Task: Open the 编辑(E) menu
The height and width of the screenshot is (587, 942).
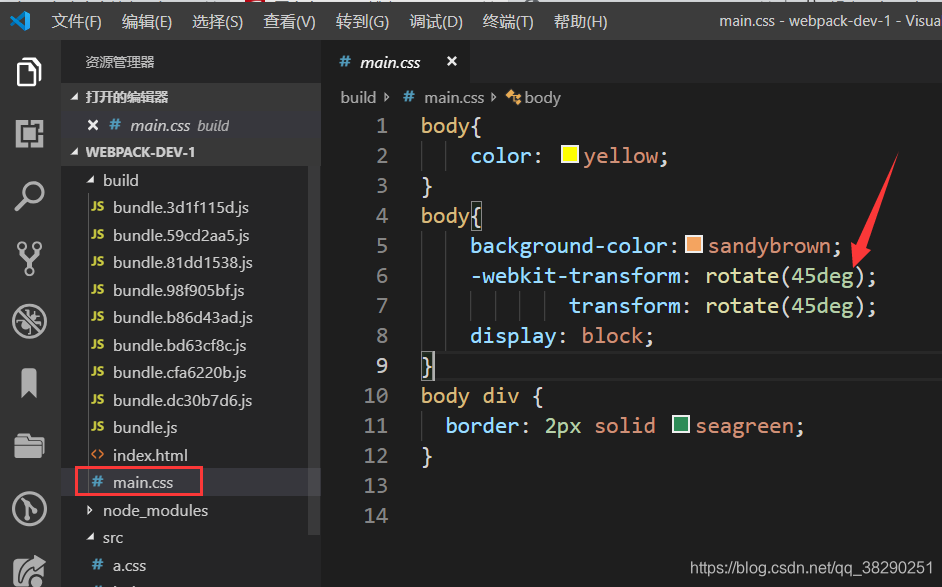Action: 147,22
